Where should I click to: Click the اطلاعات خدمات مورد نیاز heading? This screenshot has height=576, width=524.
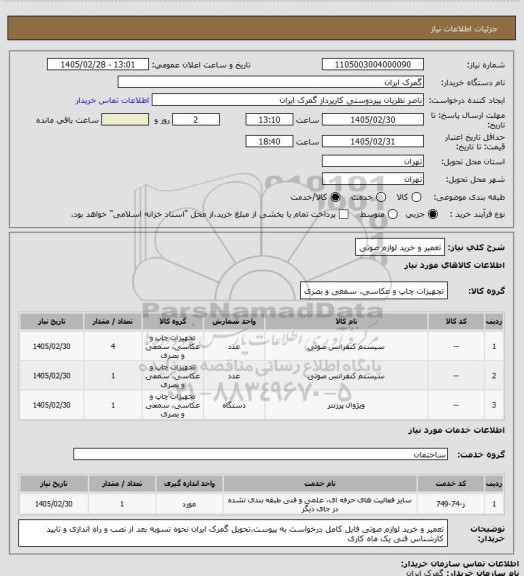coord(456,430)
